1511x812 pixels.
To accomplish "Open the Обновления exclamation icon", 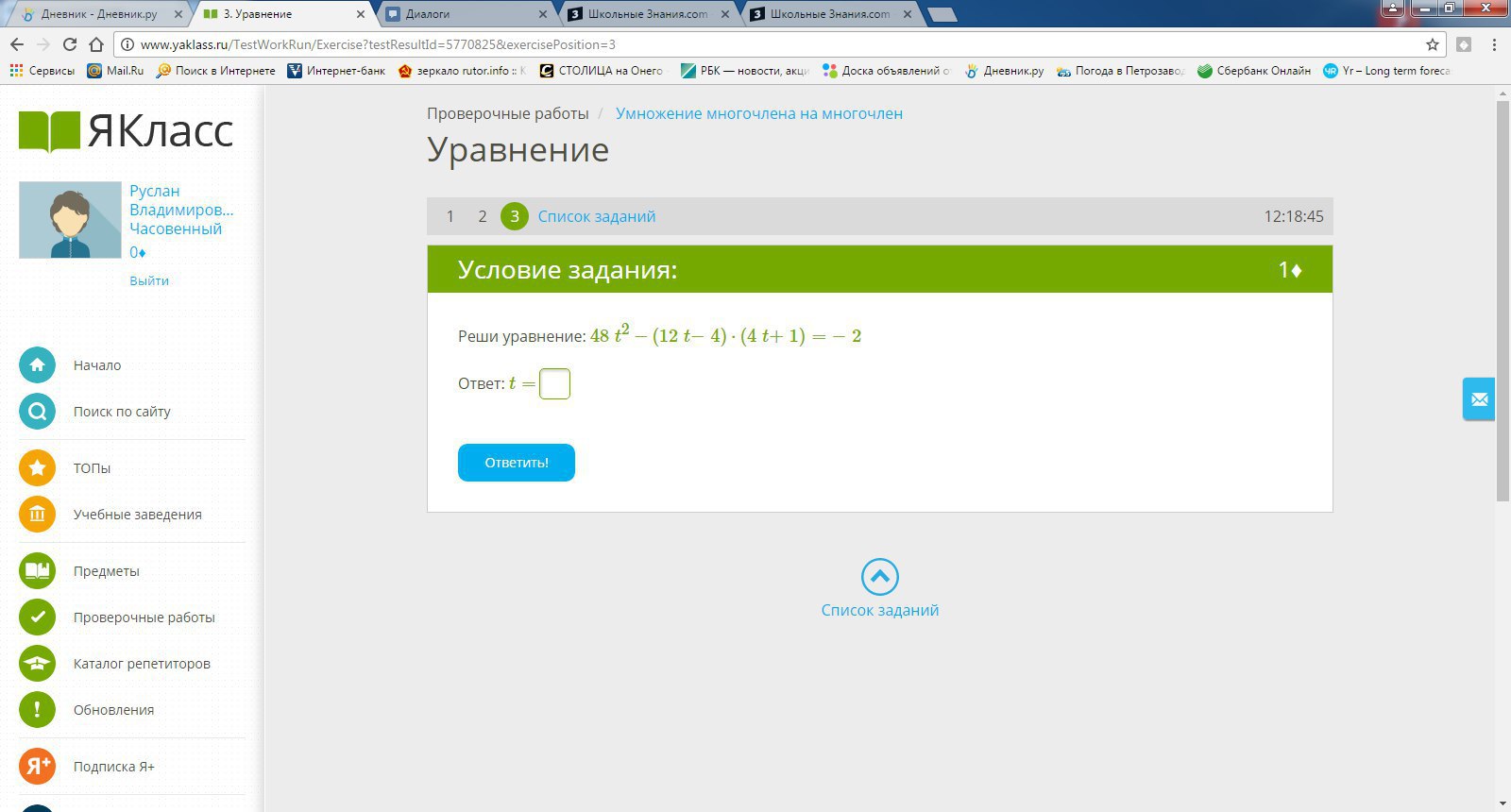I will (x=37, y=710).
